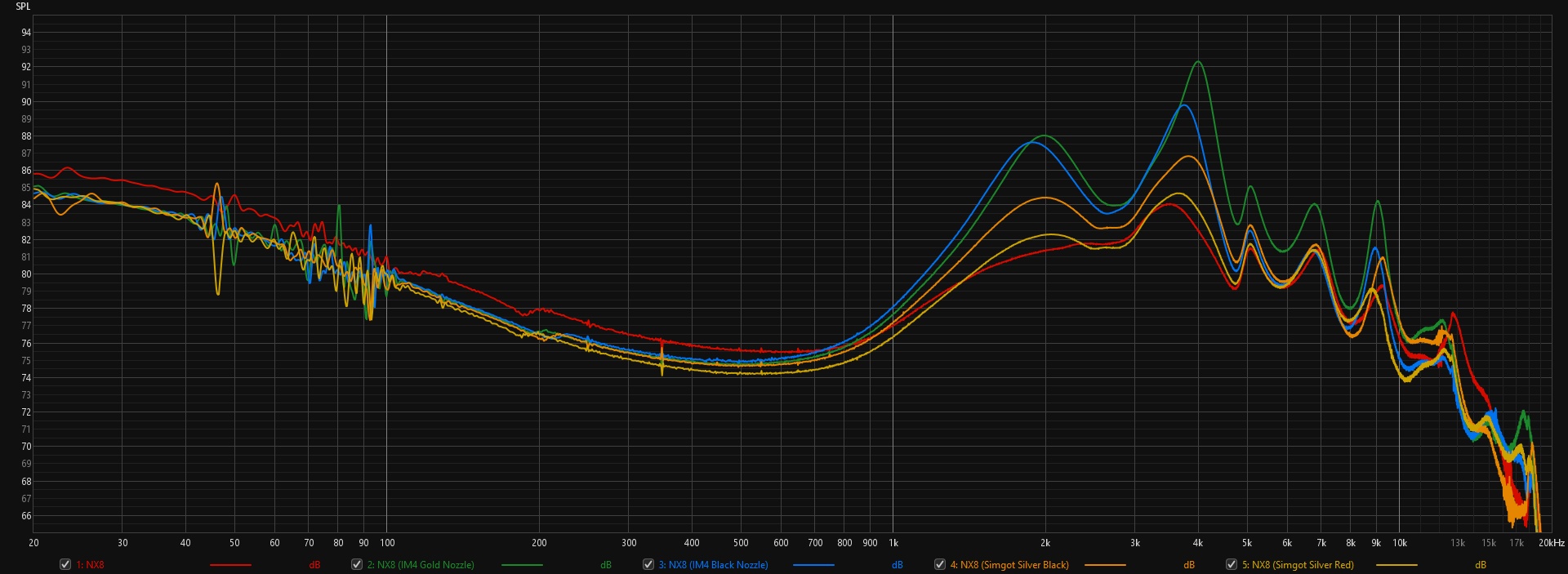Select the '3: NX8 (IM4 Black Nozzle)' legend label

pyautogui.click(x=713, y=565)
